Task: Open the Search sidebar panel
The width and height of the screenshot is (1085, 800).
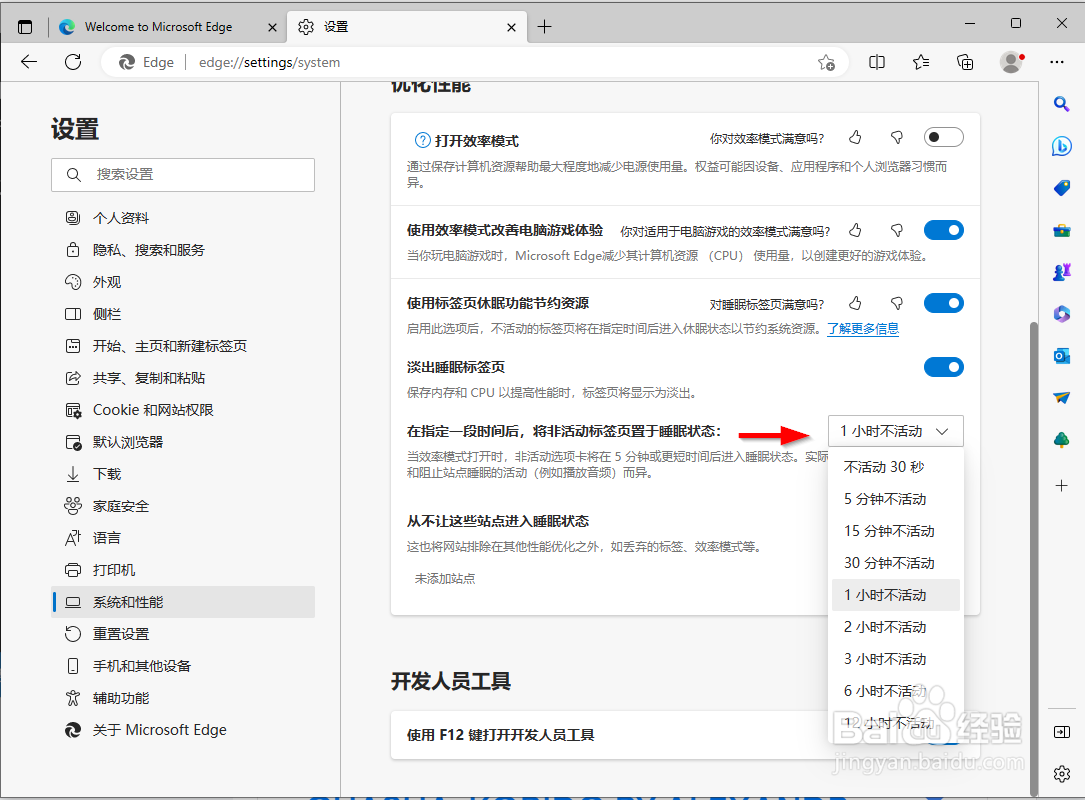Action: [1062, 103]
